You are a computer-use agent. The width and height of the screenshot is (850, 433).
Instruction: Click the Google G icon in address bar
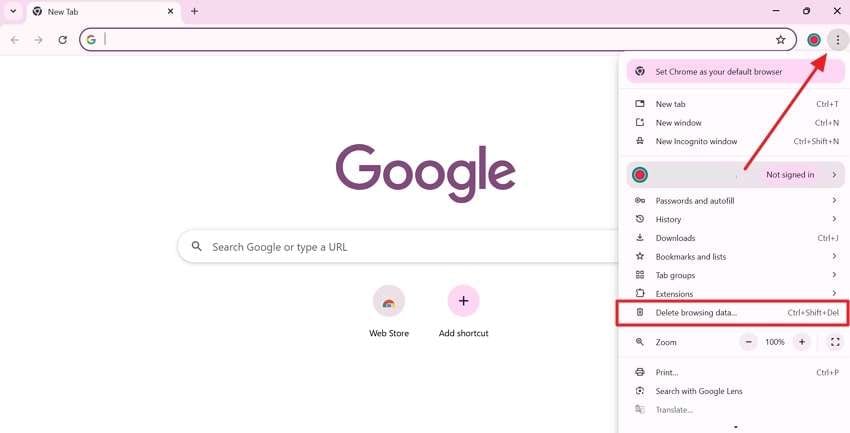click(91, 40)
